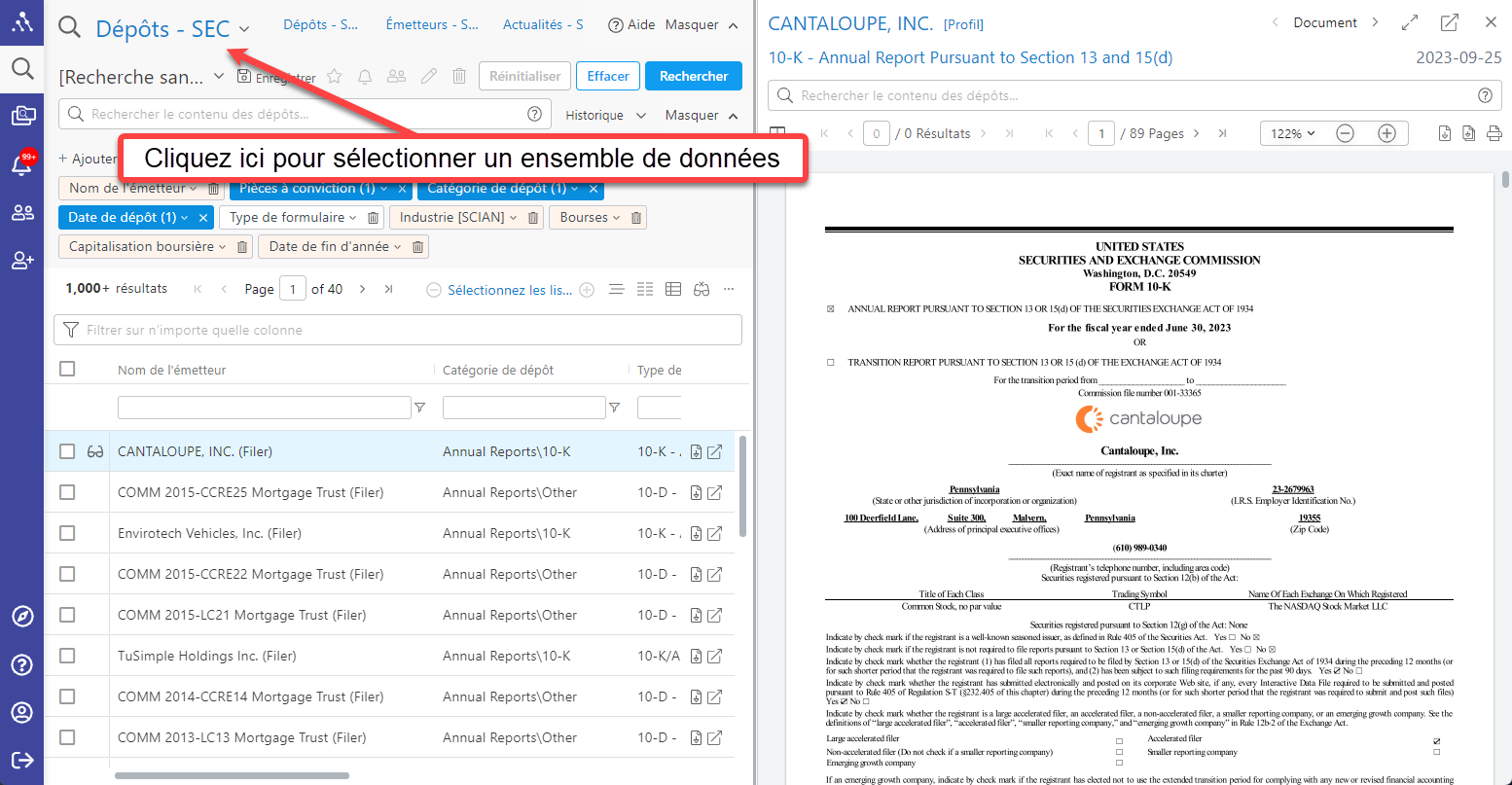The width and height of the screenshot is (1512, 785).
Task: Open the user profile icon in sidebar
Action: [22, 712]
